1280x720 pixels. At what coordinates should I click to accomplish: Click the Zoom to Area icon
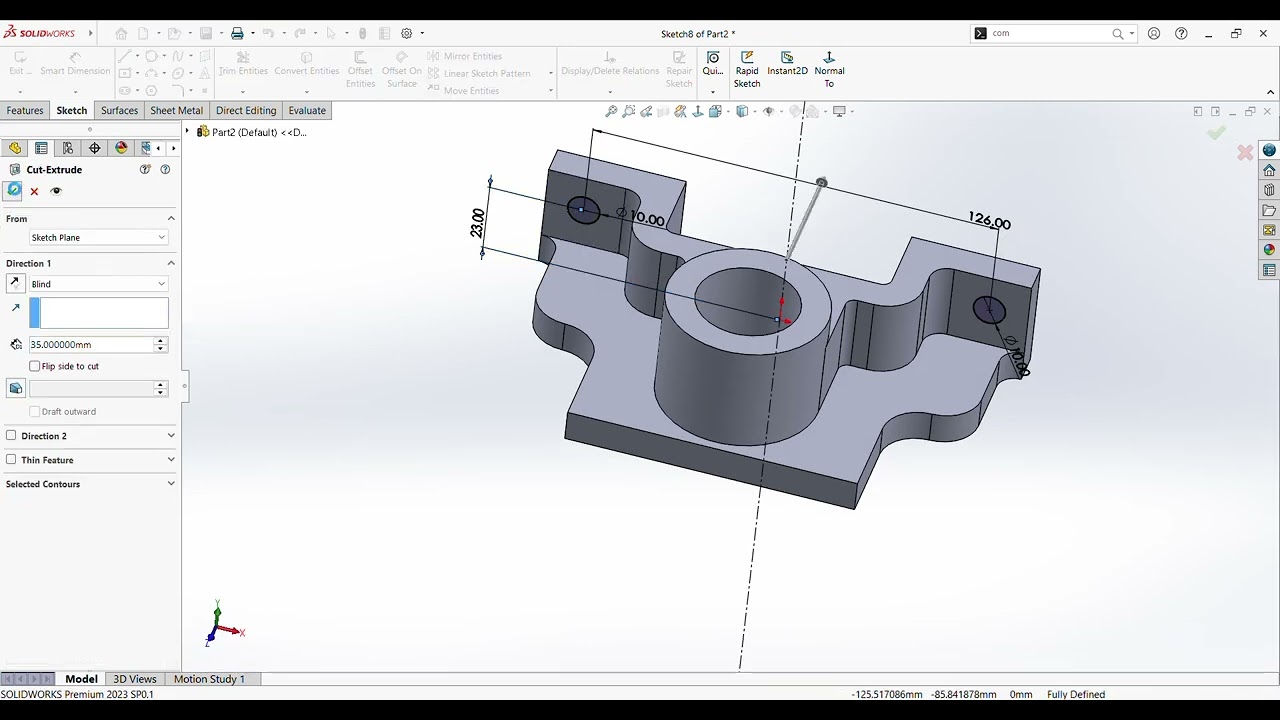[x=629, y=111]
